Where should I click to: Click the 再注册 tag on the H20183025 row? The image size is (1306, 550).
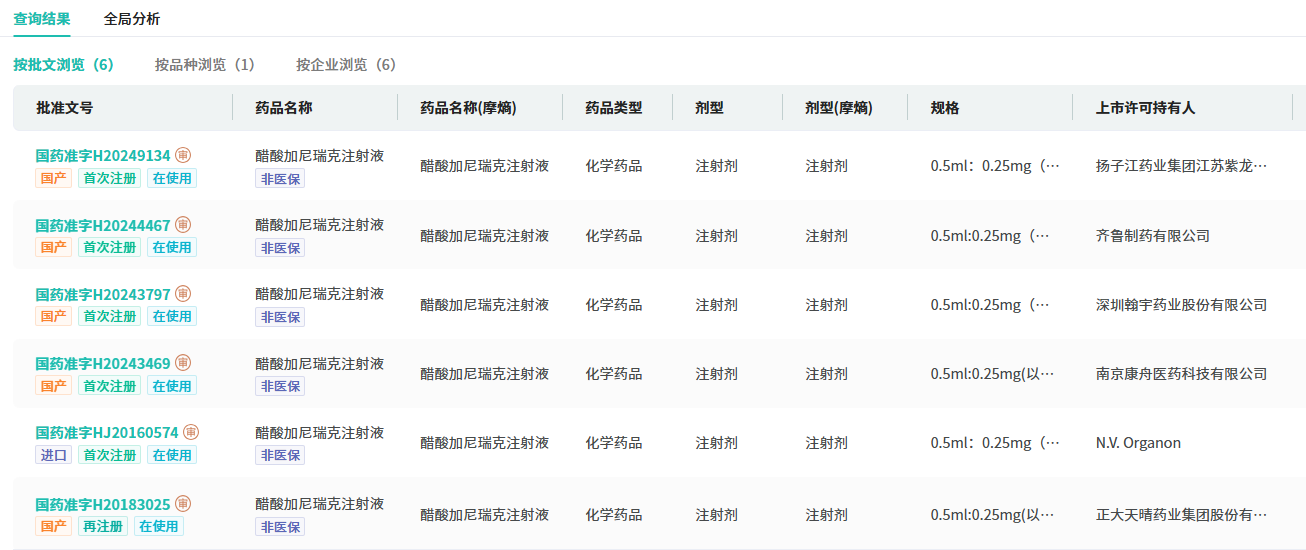[x=103, y=526]
